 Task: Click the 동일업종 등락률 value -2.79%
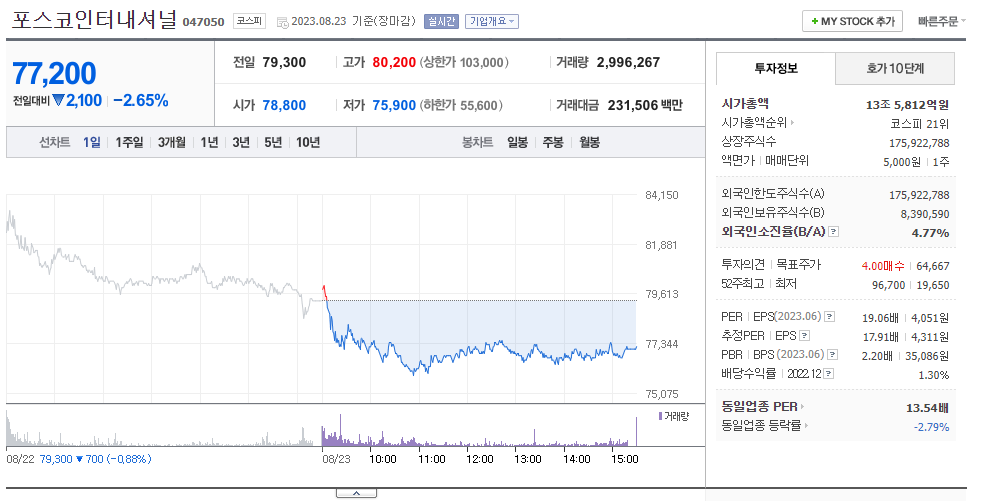932,427
